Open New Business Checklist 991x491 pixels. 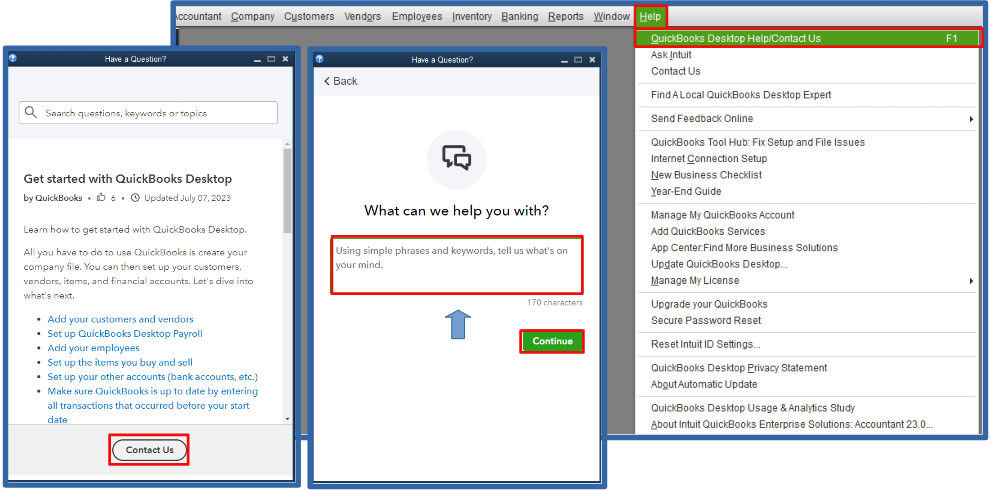pyautogui.click(x=707, y=175)
